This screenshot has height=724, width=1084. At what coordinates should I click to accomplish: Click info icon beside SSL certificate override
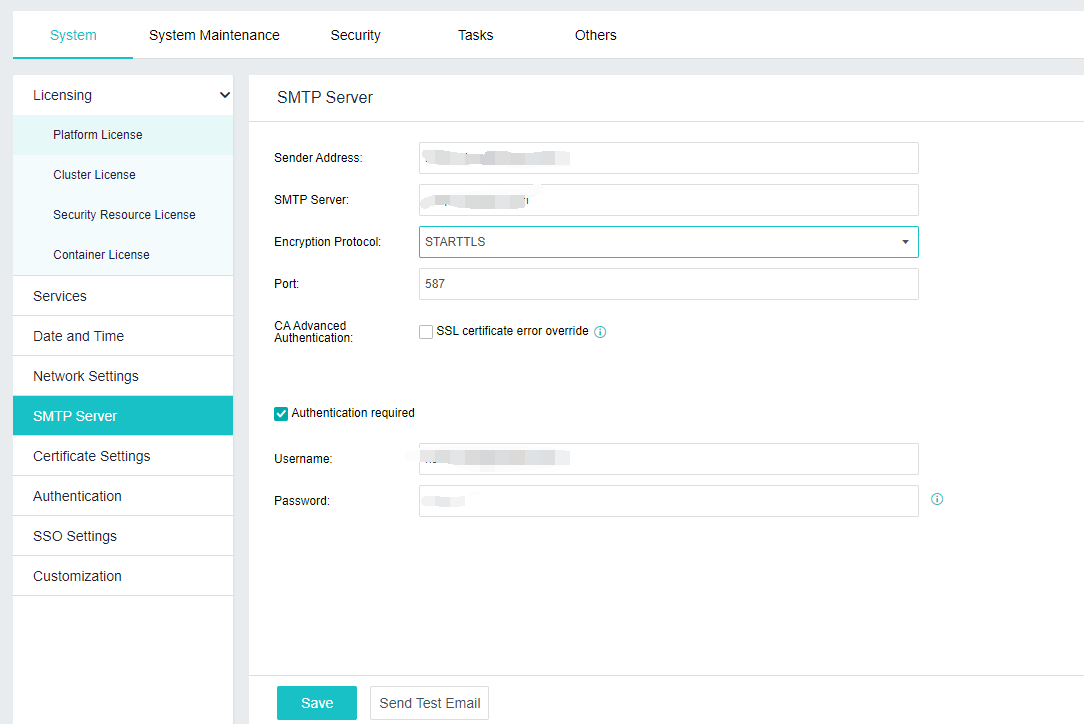[600, 332]
